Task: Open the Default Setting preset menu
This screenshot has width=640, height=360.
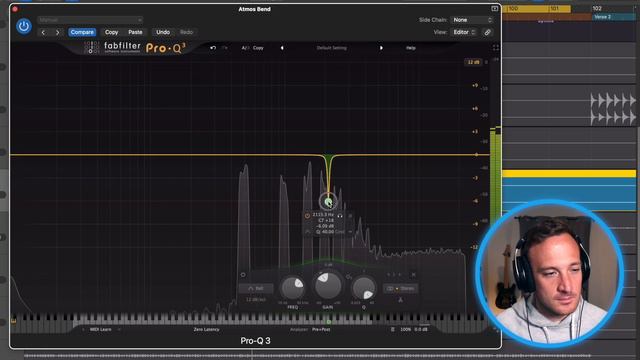Action: (x=331, y=48)
